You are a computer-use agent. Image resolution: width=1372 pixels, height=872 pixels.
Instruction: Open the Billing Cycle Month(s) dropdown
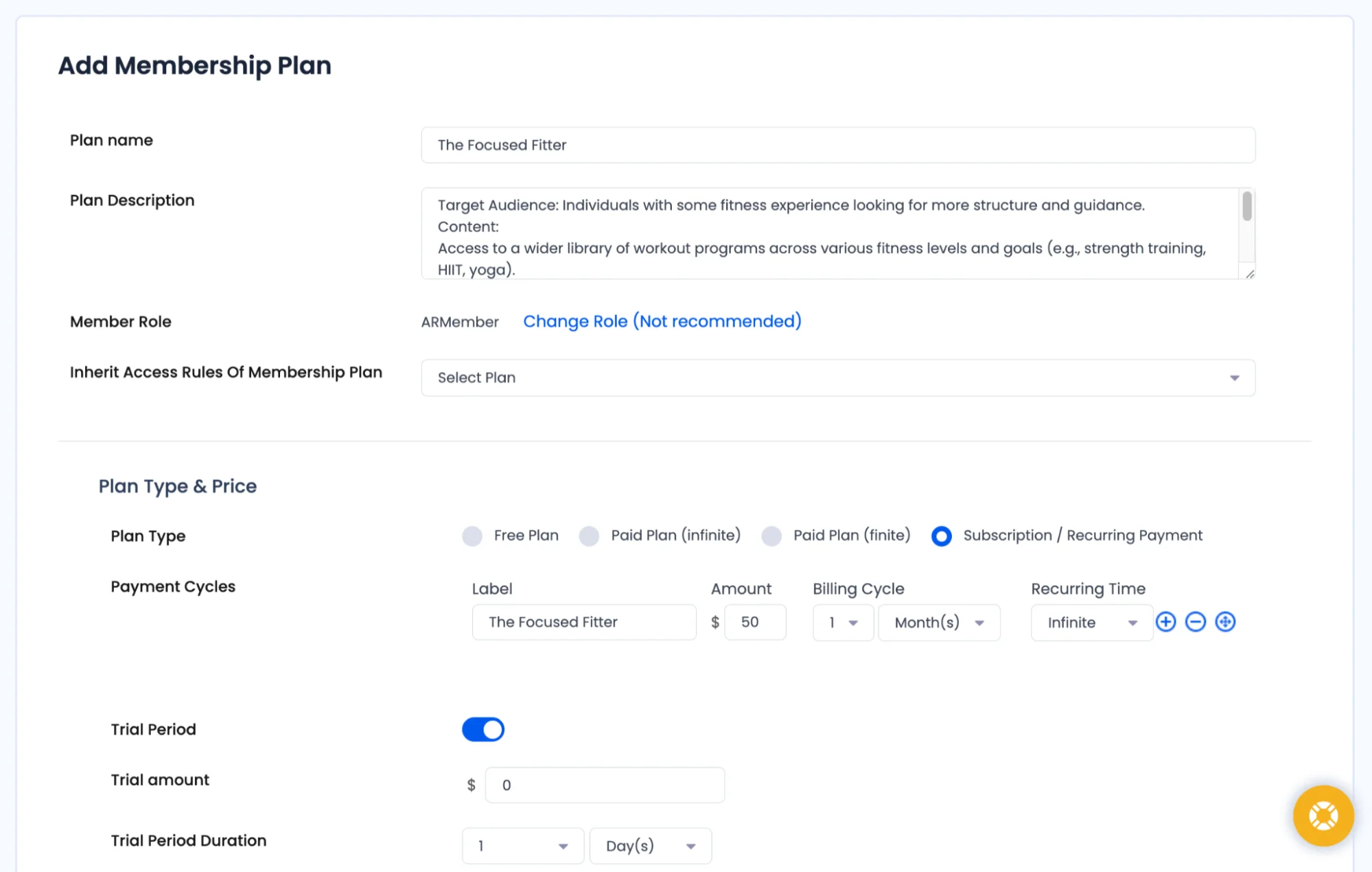939,623
